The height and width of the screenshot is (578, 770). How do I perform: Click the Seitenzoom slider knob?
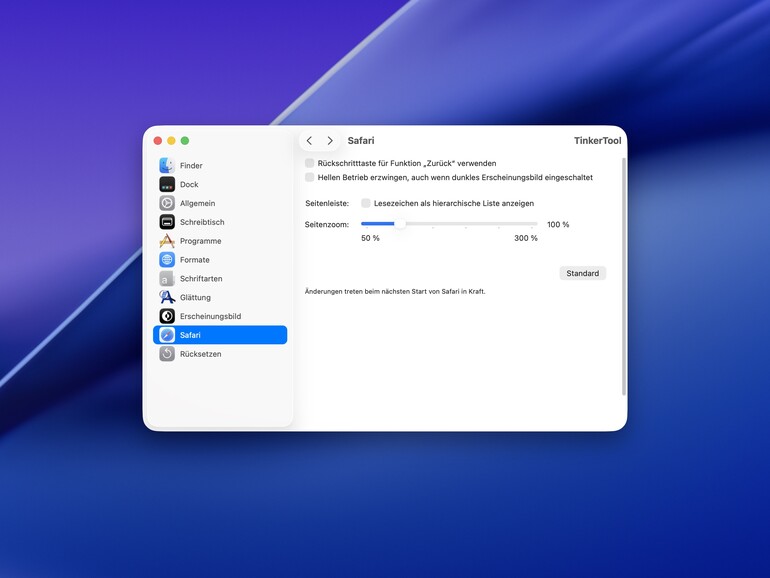(x=400, y=224)
